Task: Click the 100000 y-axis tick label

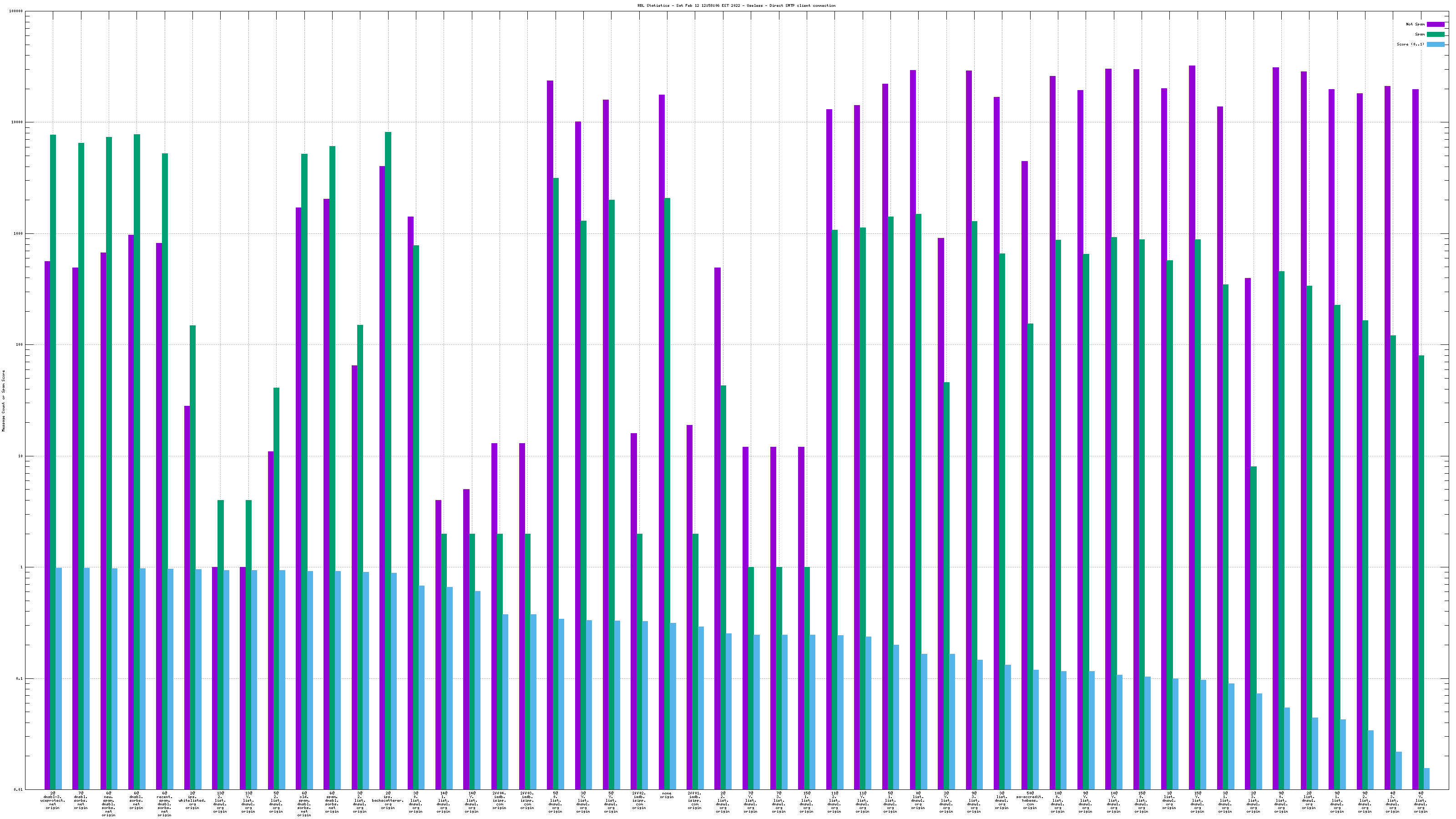Action: click(16, 11)
